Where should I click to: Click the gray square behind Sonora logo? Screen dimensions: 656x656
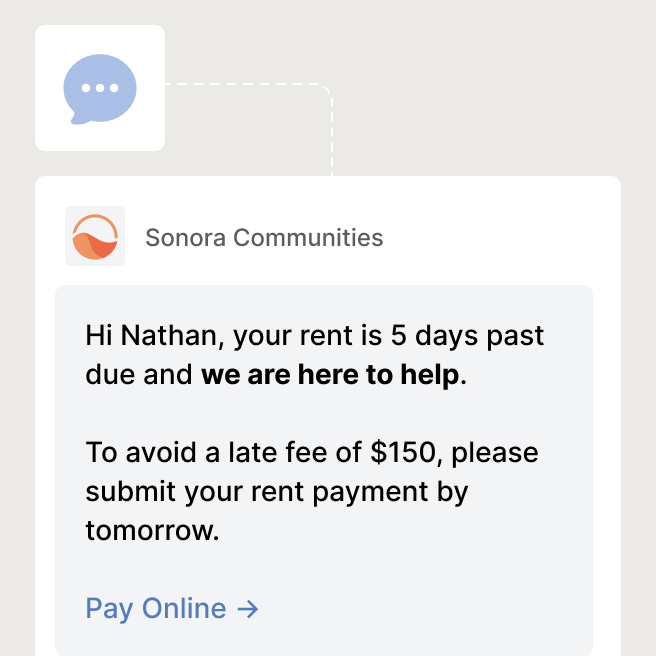(x=95, y=236)
